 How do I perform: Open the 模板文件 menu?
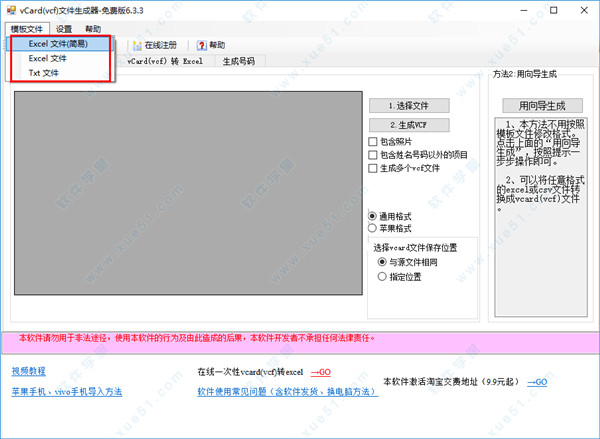tap(27, 29)
